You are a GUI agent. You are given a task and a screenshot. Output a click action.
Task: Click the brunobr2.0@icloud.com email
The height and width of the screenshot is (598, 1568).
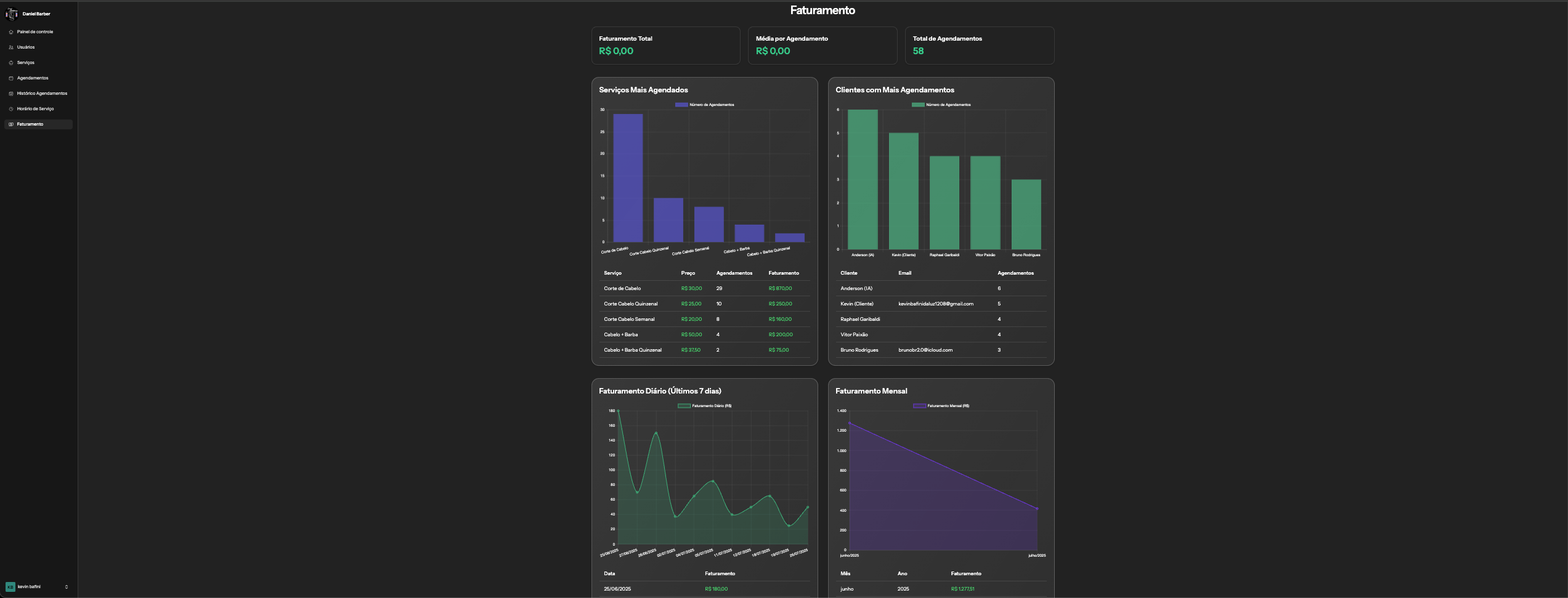pyautogui.click(x=925, y=350)
